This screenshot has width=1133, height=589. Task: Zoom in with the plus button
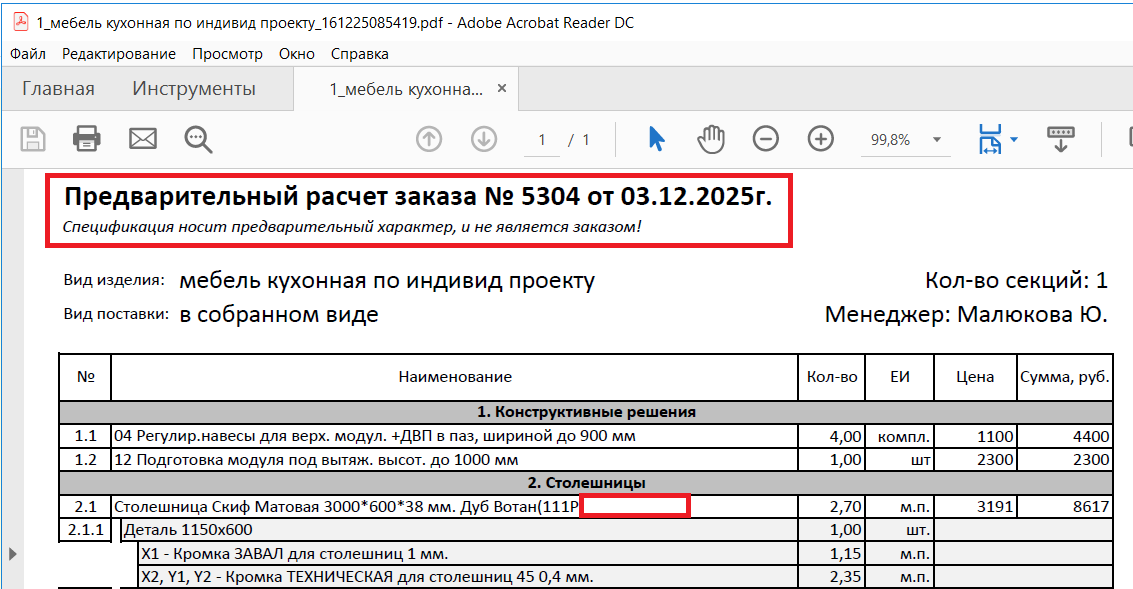pos(821,139)
